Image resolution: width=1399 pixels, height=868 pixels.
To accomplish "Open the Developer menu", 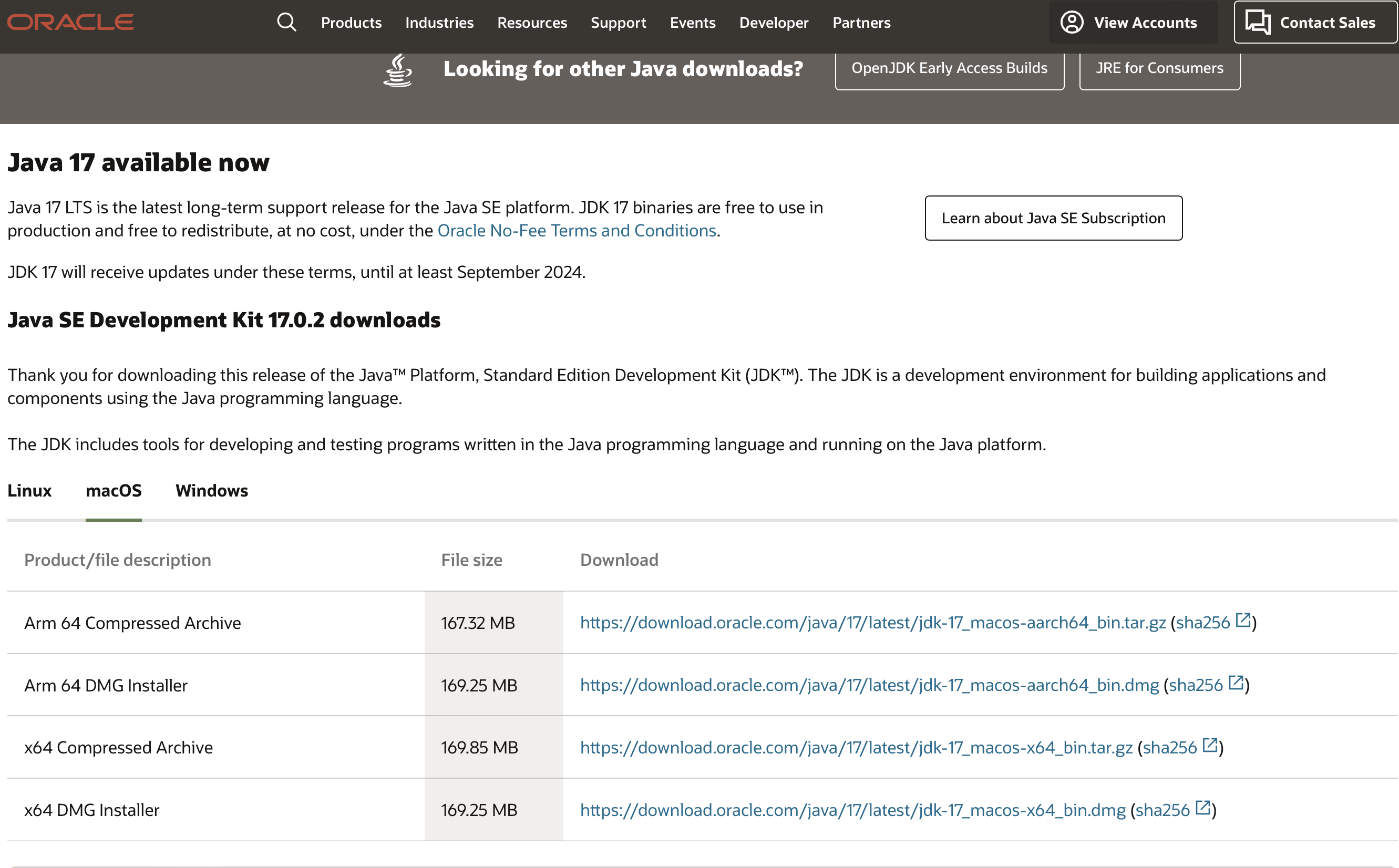I will point(774,23).
